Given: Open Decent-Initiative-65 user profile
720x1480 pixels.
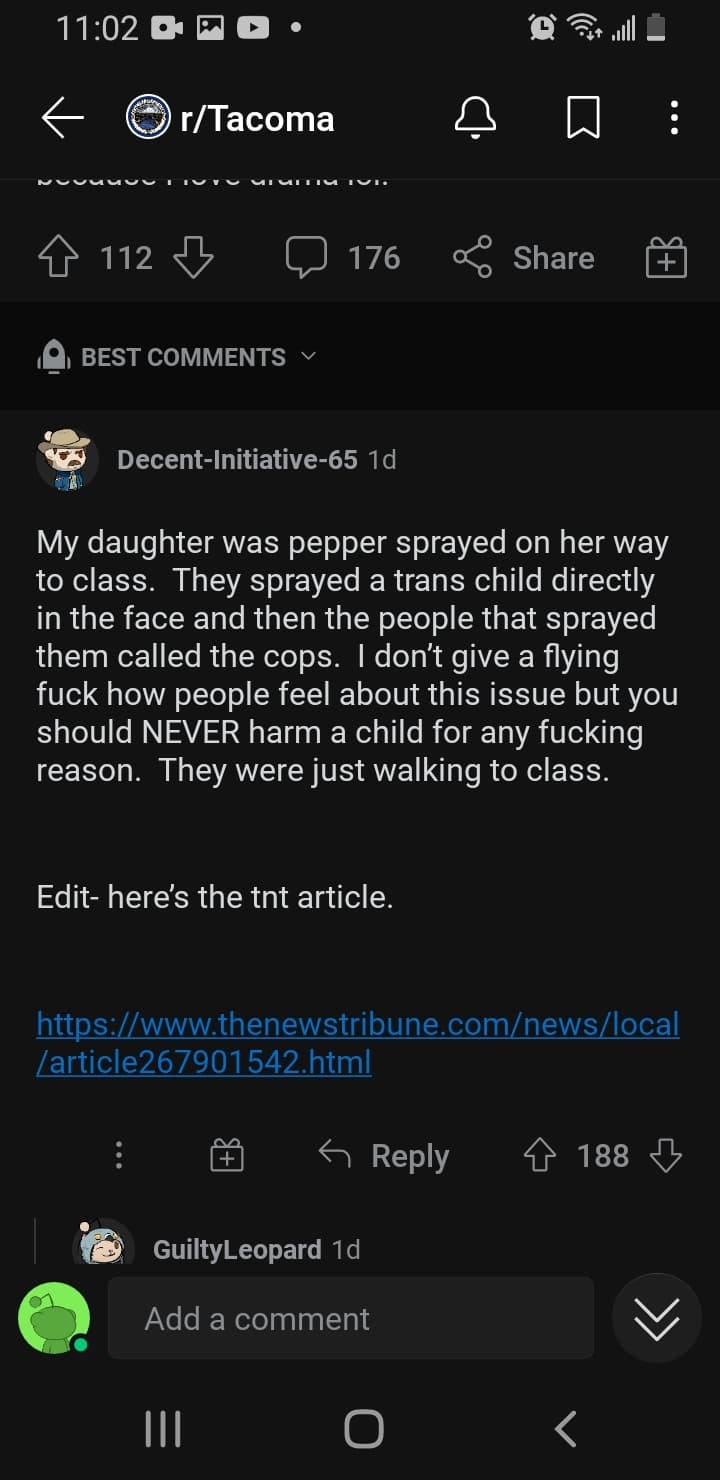Looking at the screenshot, I should (x=237, y=459).
